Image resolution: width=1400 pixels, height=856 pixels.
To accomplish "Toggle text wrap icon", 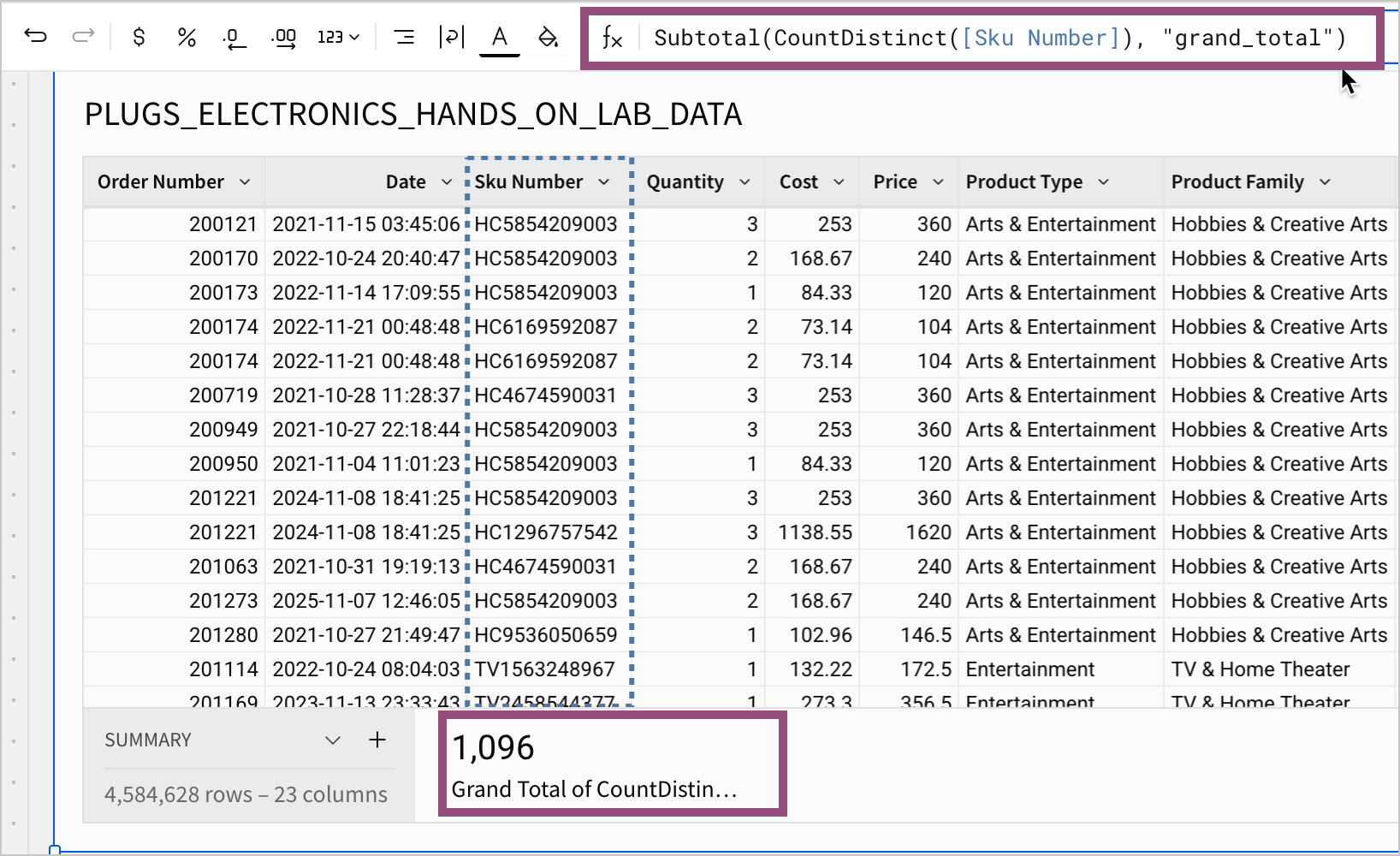I will [x=451, y=37].
